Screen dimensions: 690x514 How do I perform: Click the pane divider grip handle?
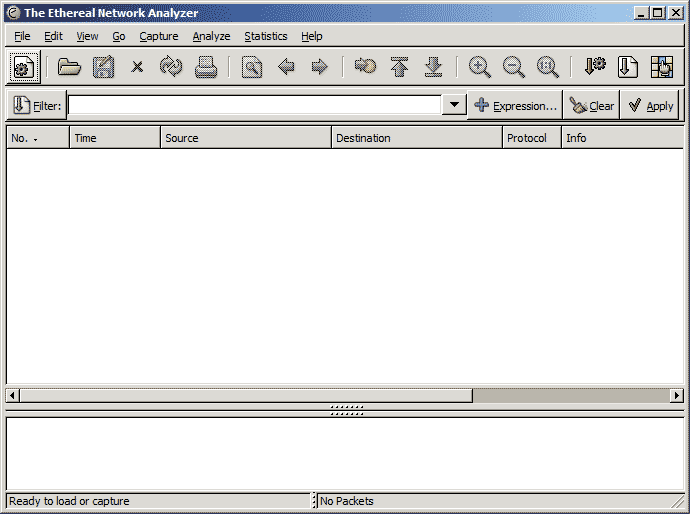click(x=347, y=410)
